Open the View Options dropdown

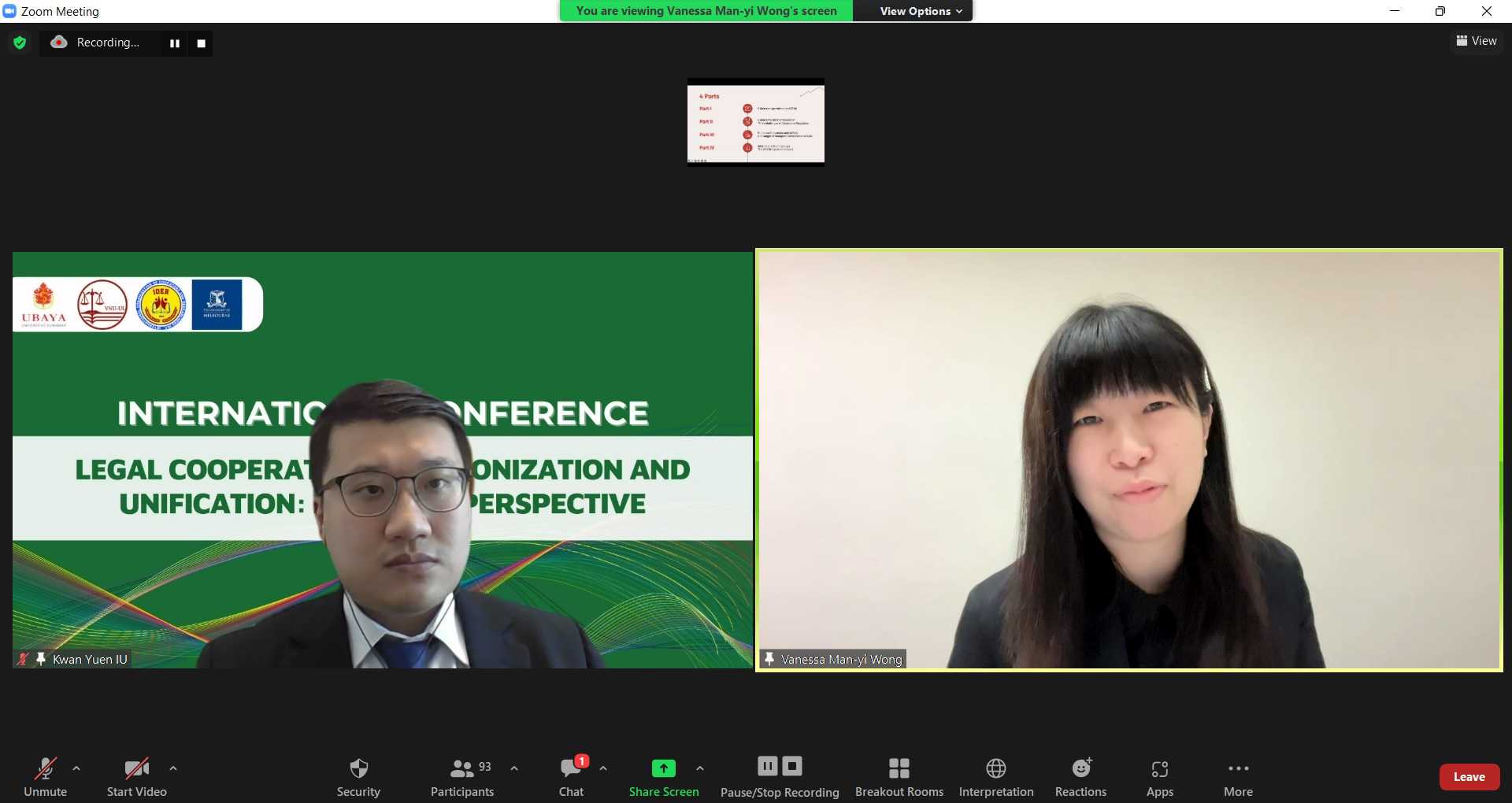[x=920, y=11]
